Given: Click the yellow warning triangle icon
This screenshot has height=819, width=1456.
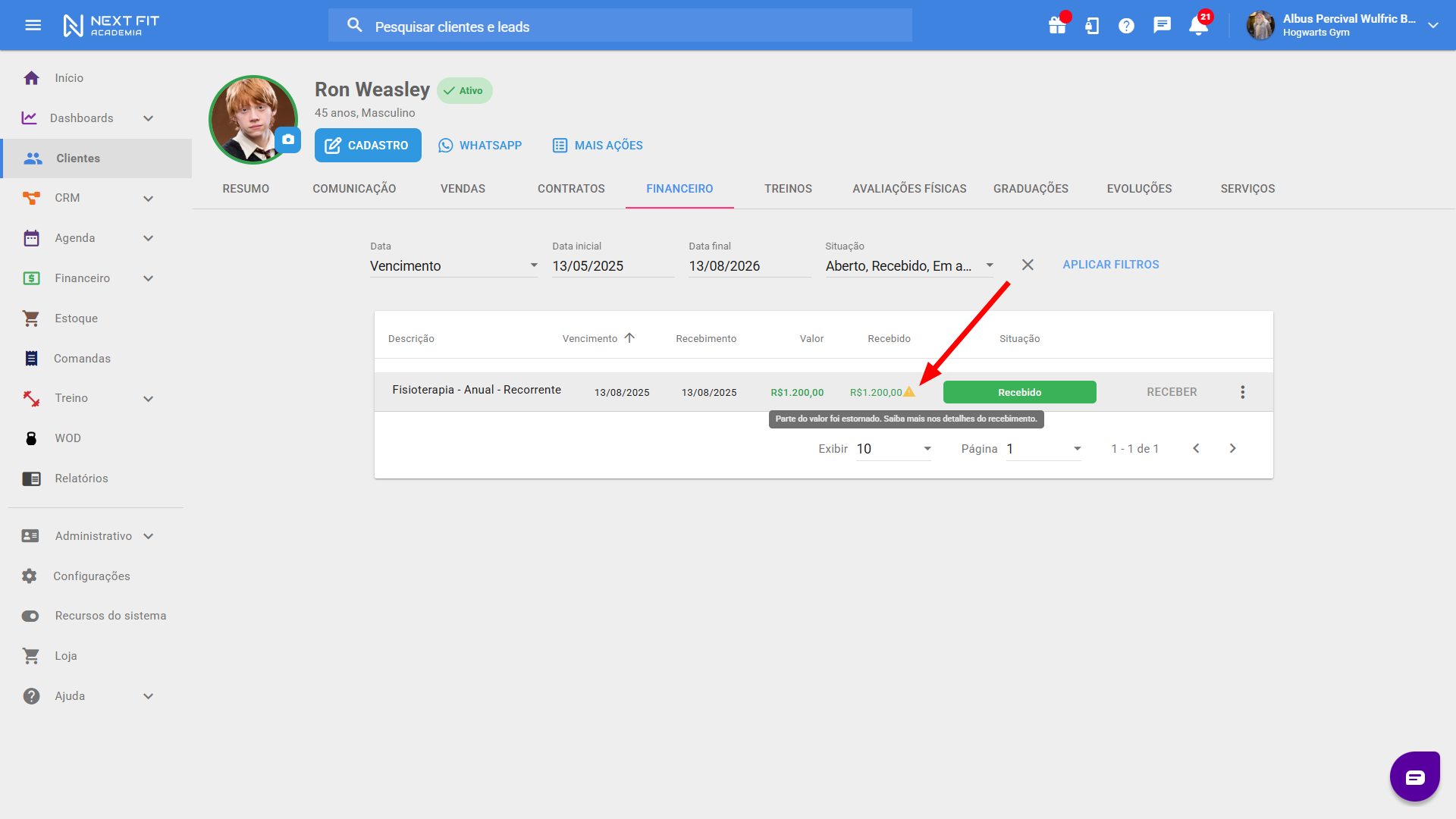Looking at the screenshot, I should pos(909,392).
